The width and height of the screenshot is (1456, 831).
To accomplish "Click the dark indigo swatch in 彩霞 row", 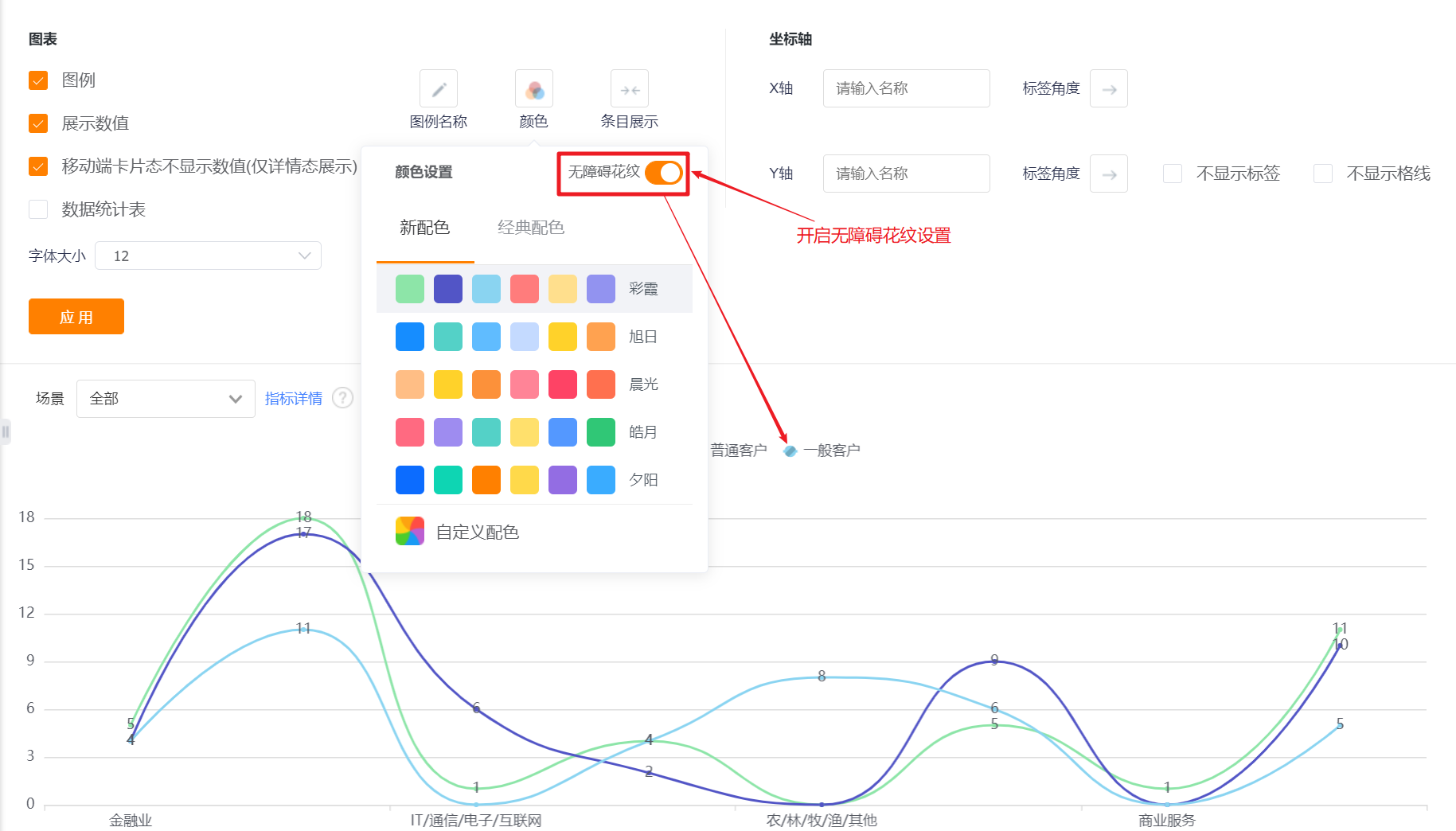I will (448, 289).
